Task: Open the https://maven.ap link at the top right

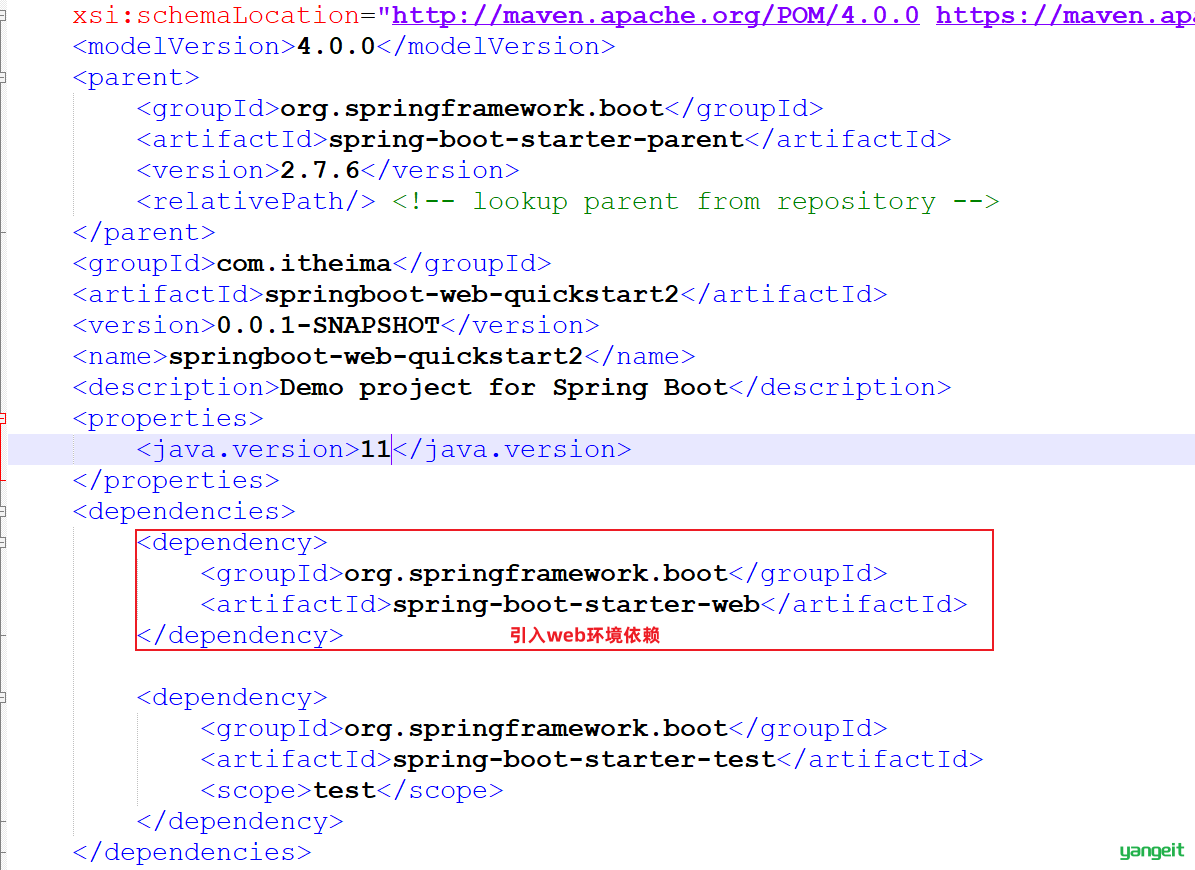Action: coord(1065,15)
